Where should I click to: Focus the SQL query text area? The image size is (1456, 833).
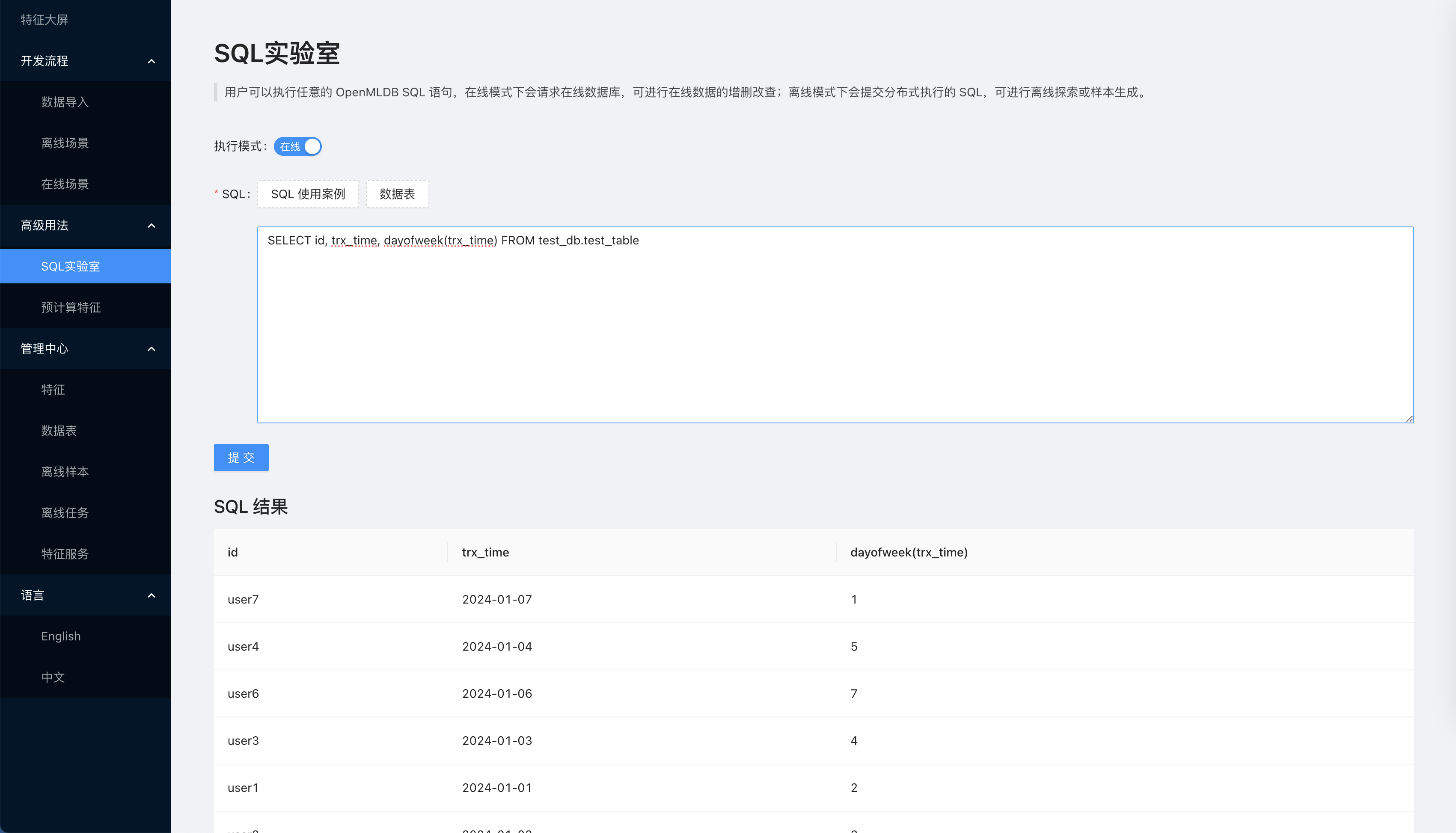(x=835, y=325)
